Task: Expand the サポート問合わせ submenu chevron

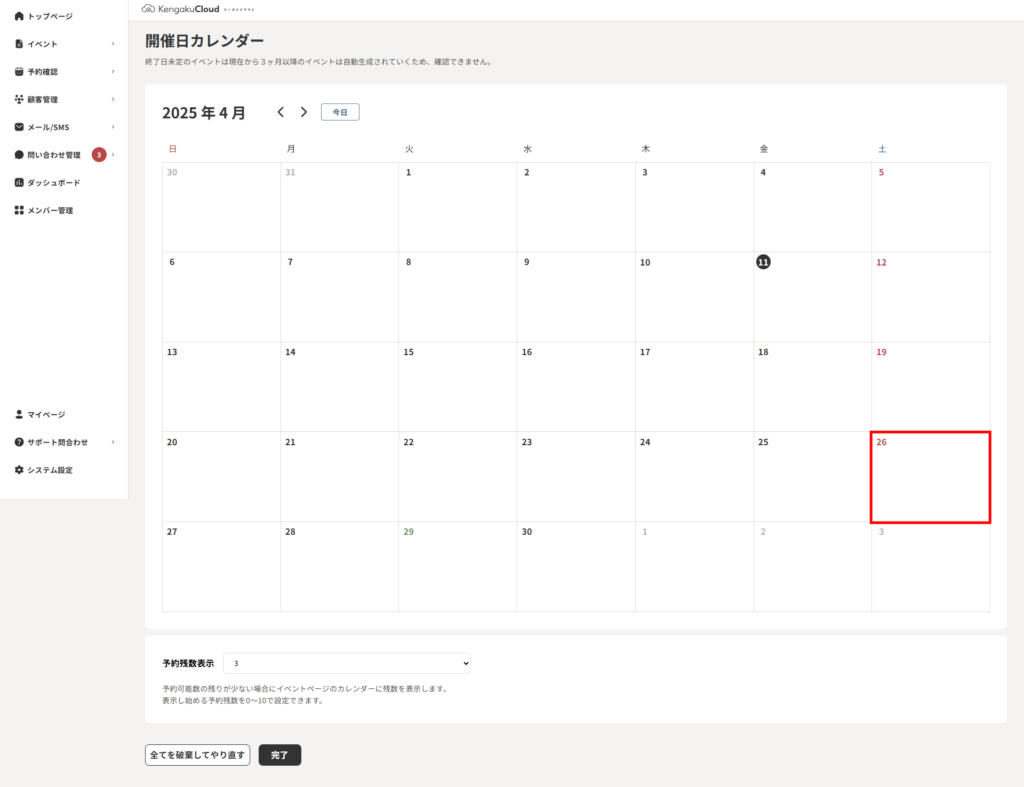Action: coord(113,442)
